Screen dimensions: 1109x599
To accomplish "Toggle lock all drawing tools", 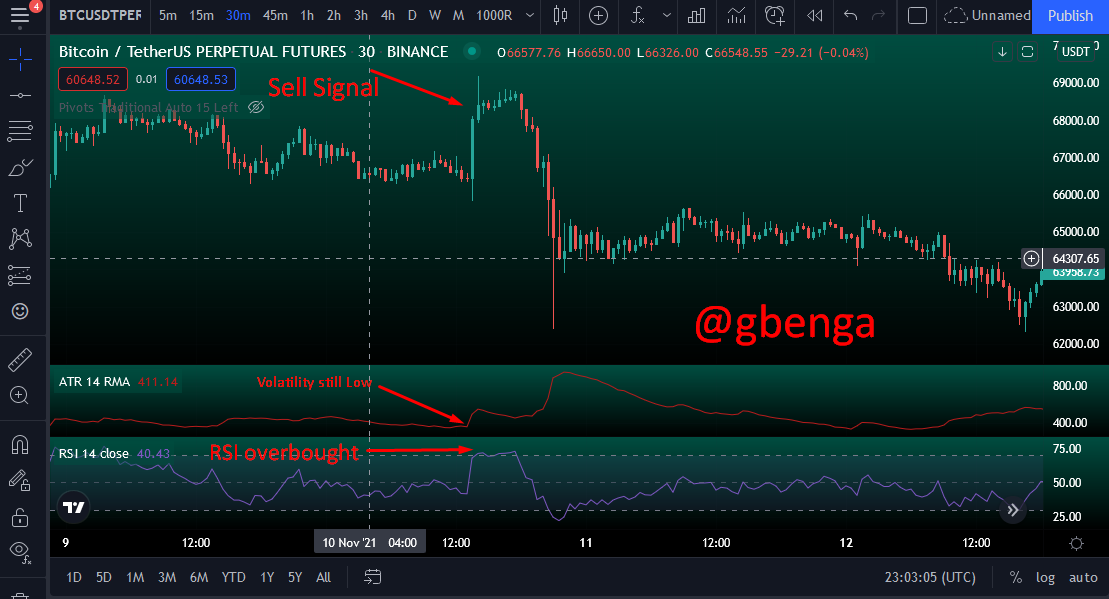I will coord(20,518).
